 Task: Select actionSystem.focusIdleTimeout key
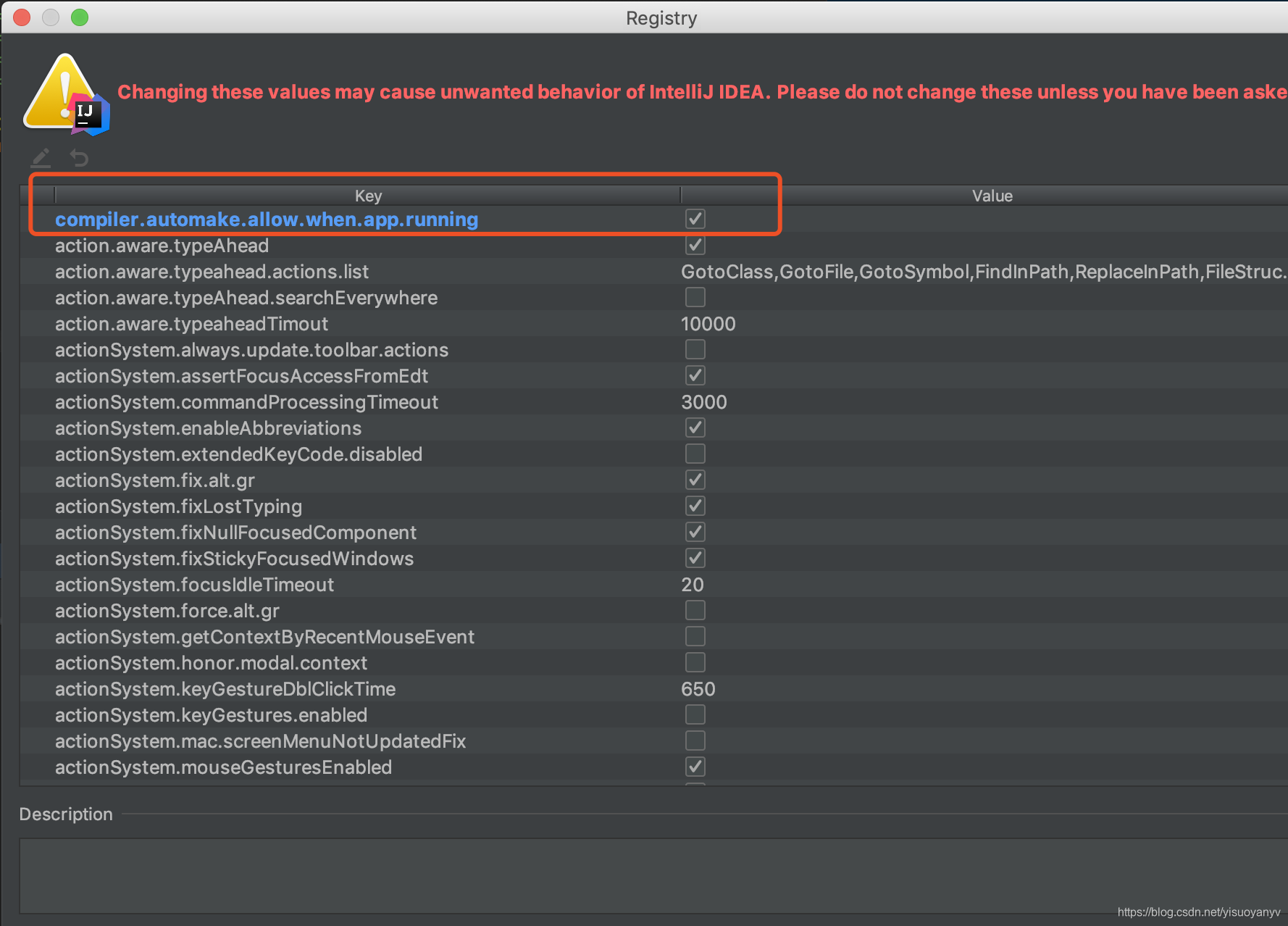coord(194,585)
